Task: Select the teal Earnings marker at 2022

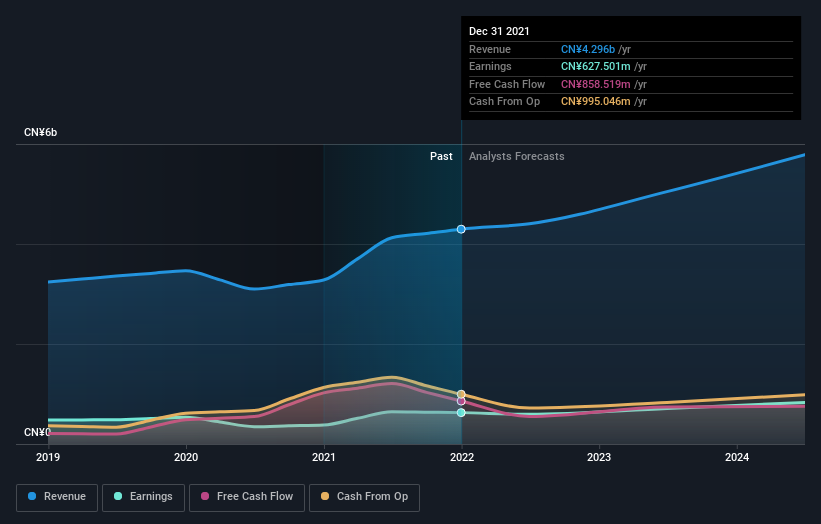Action: tap(461, 413)
